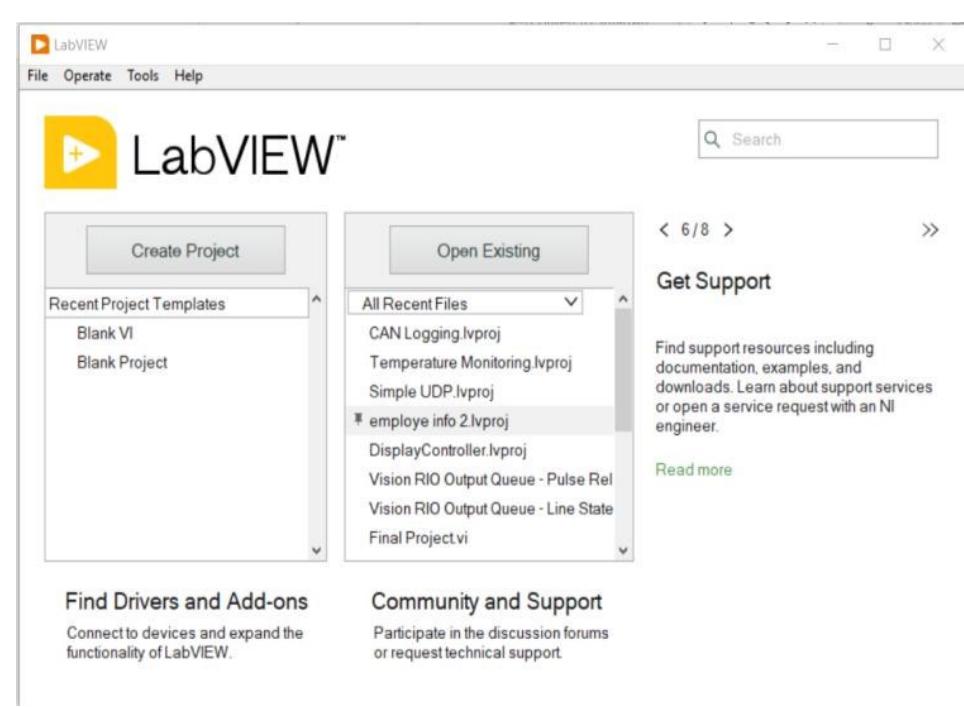Click up arrow of recent files scrollbar
The width and height of the screenshot is (964, 707).
[623, 299]
